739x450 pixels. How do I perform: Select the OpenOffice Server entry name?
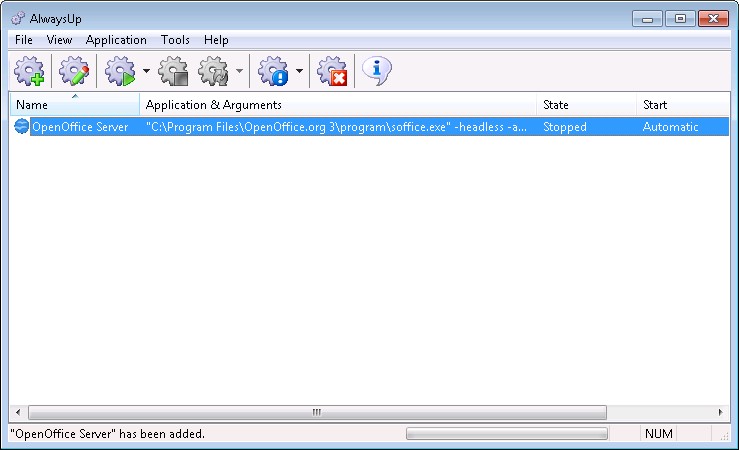(x=80, y=127)
